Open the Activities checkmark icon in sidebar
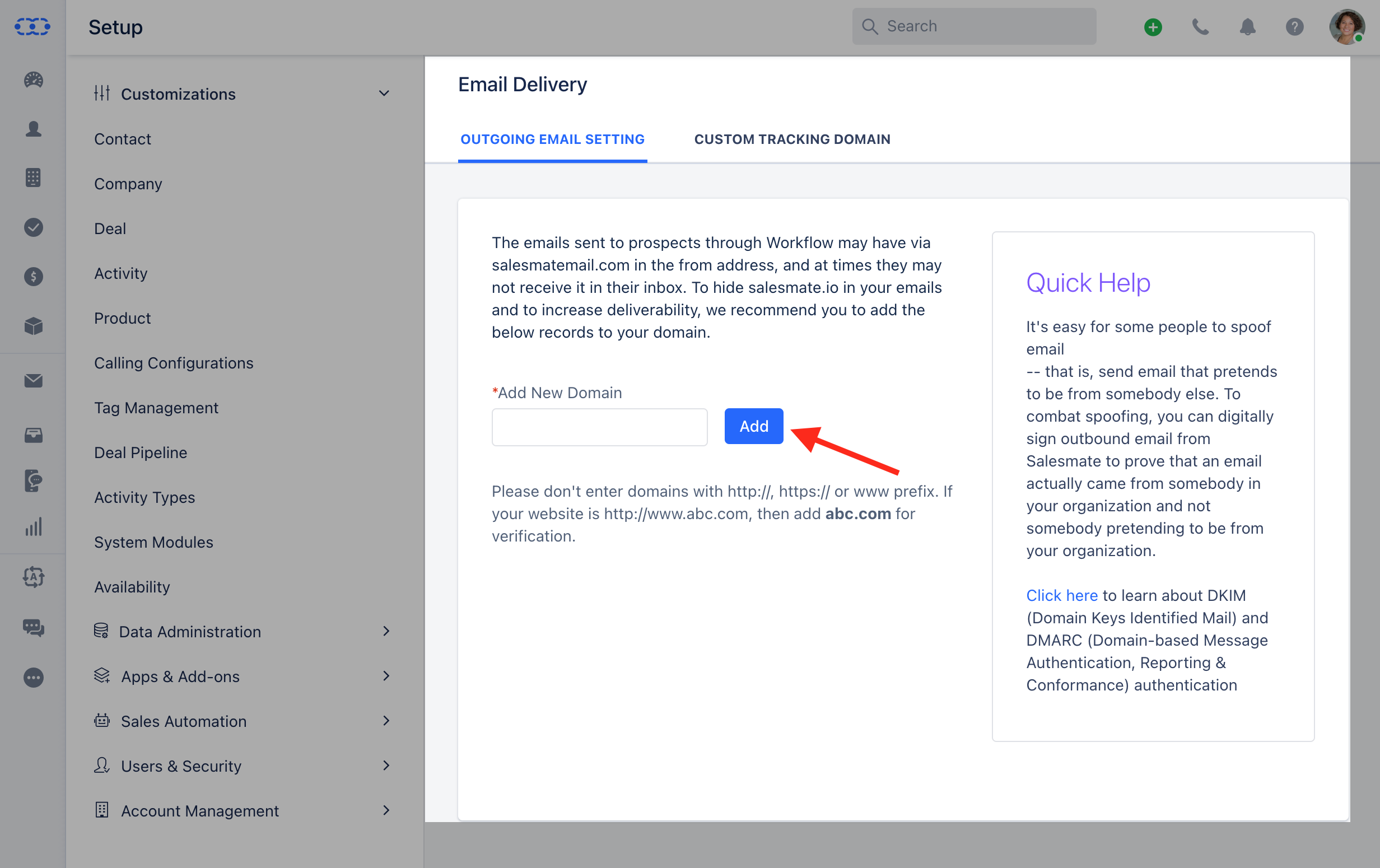This screenshot has width=1380, height=868. [x=33, y=227]
